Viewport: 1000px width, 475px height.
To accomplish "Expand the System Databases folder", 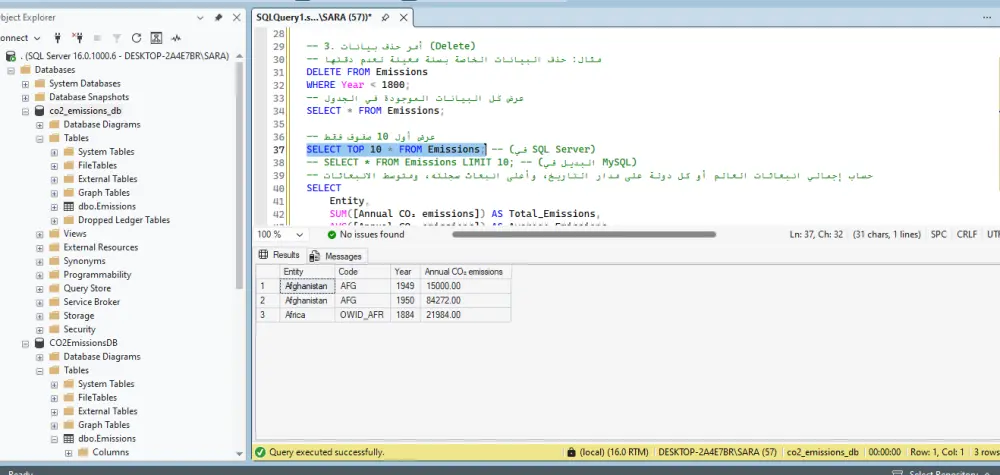I will click(26, 84).
